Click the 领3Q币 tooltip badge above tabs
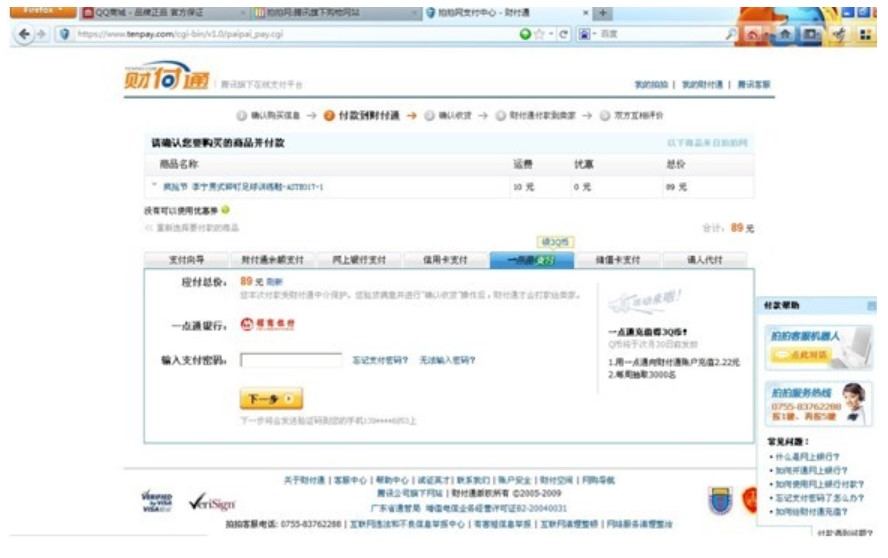The image size is (888, 558). tap(555, 242)
